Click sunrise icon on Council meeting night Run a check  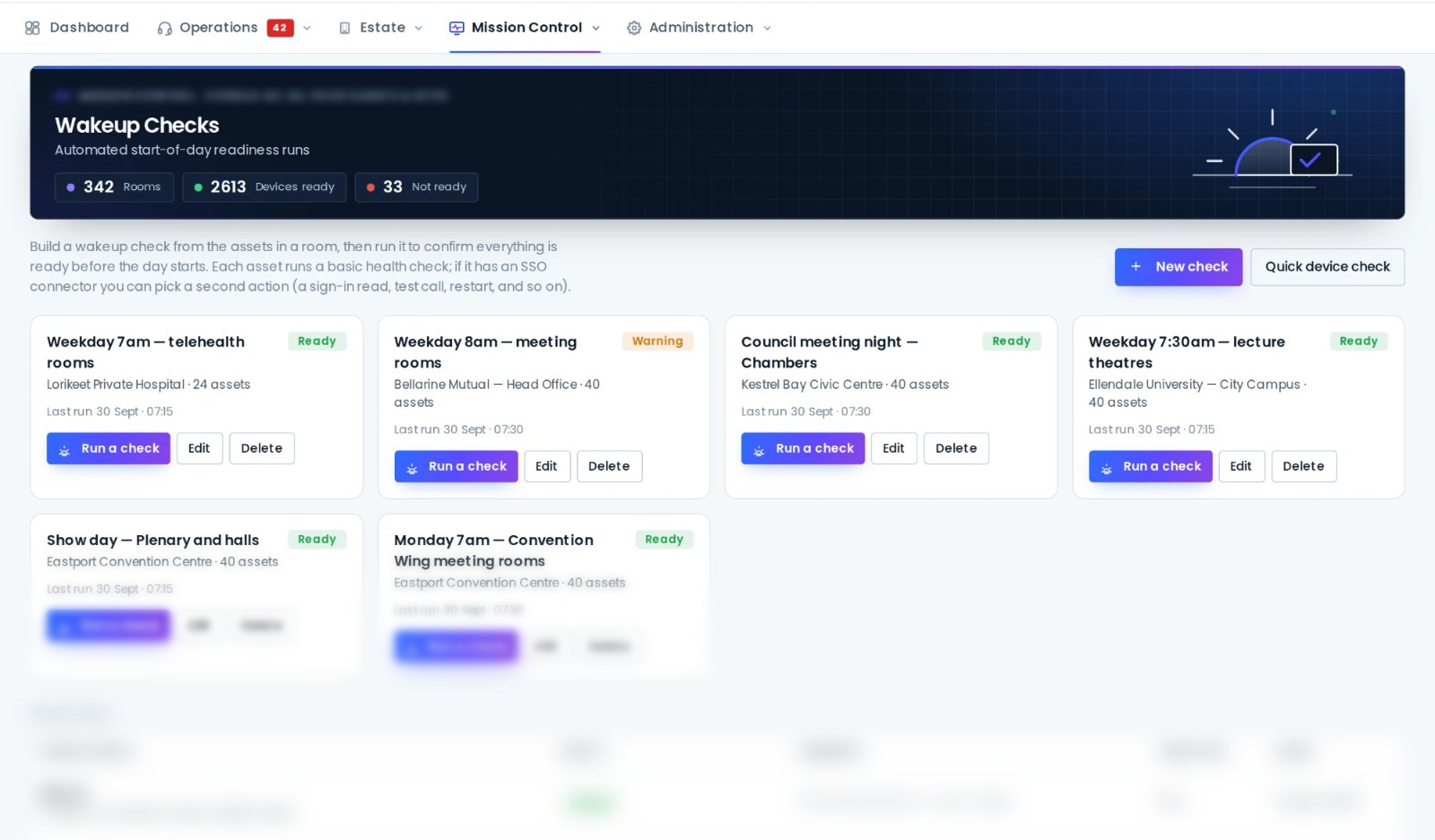pos(759,450)
